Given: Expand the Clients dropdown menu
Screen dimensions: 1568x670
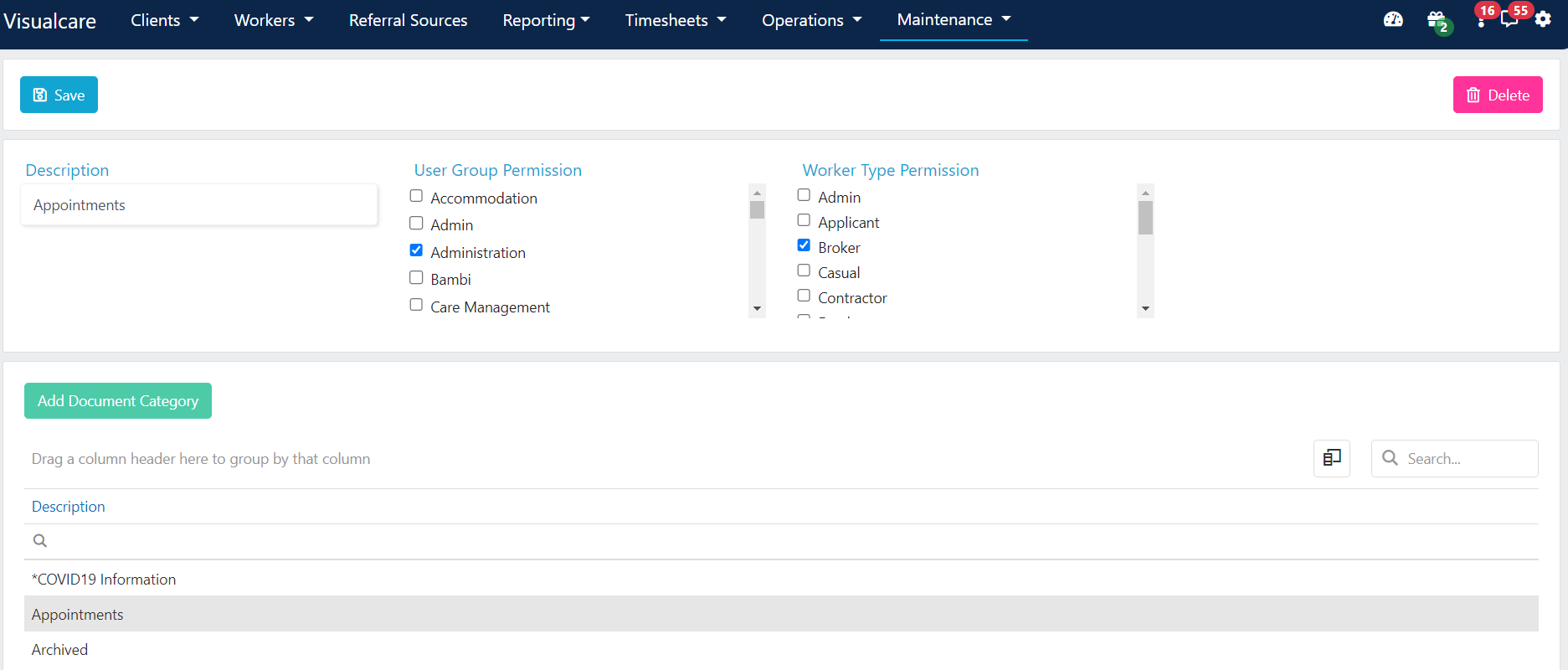Looking at the screenshot, I should 164,20.
